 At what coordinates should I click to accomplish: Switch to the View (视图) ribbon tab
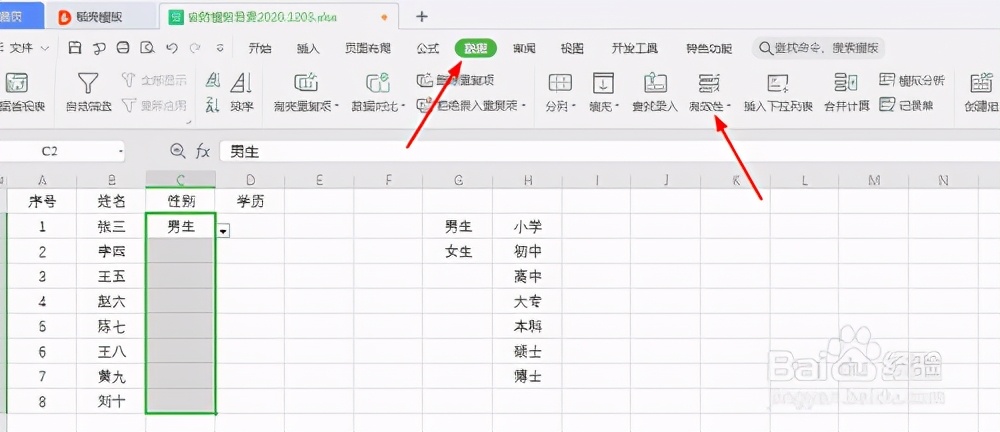(572, 48)
